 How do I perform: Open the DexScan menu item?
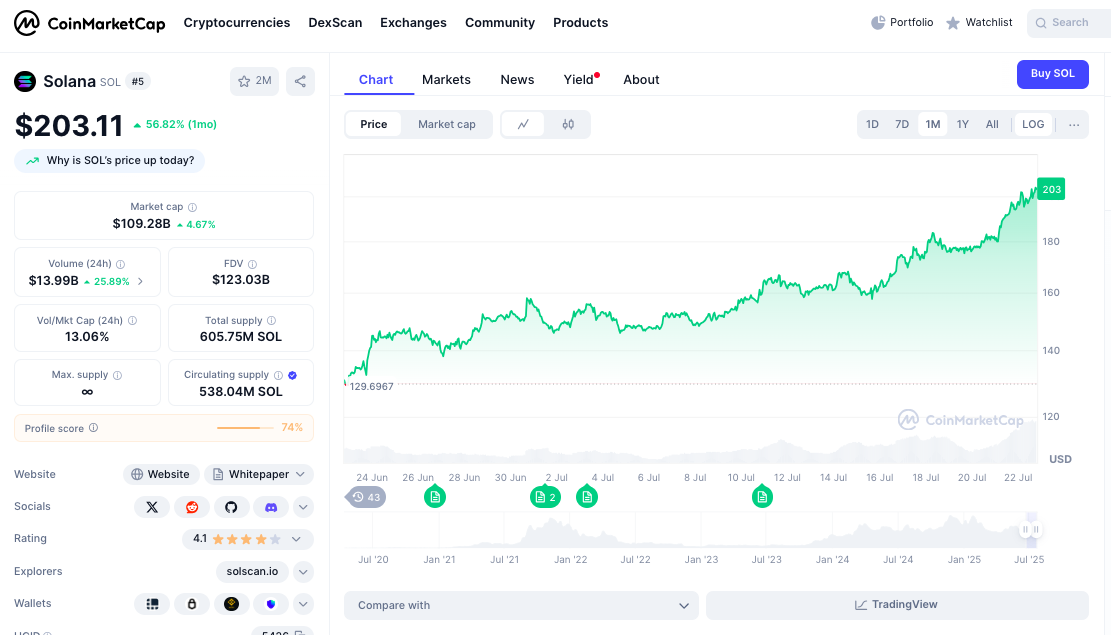335,22
